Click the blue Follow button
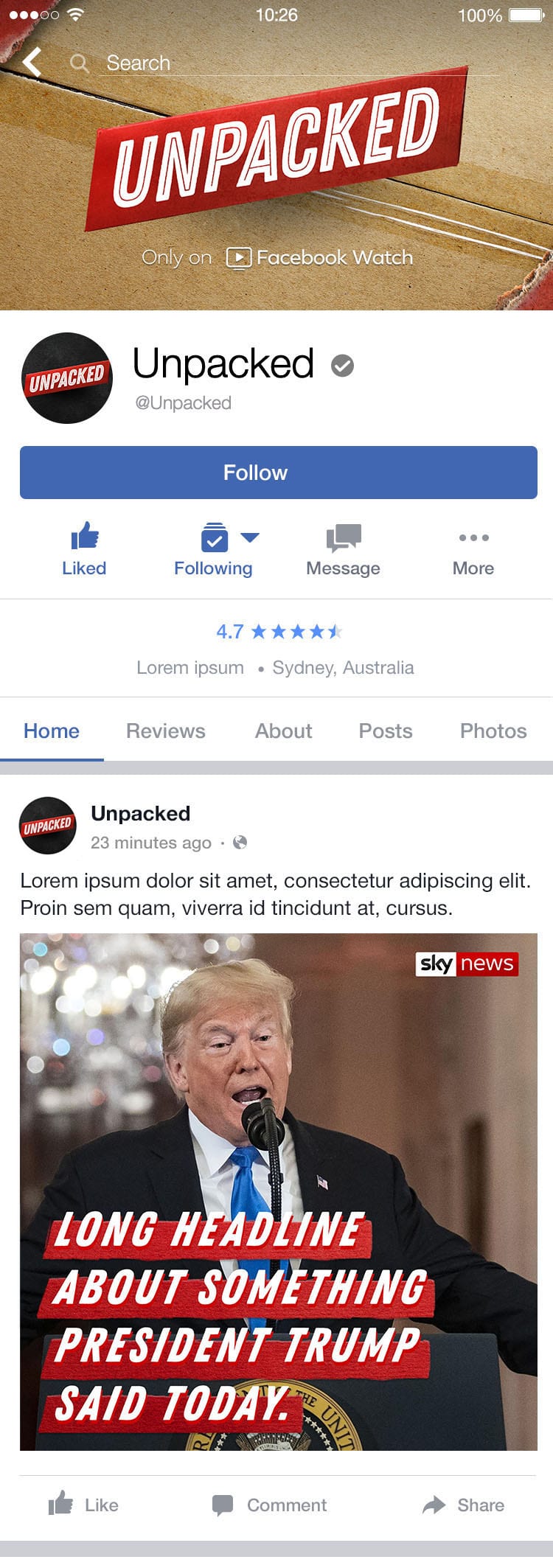 (x=279, y=473)
